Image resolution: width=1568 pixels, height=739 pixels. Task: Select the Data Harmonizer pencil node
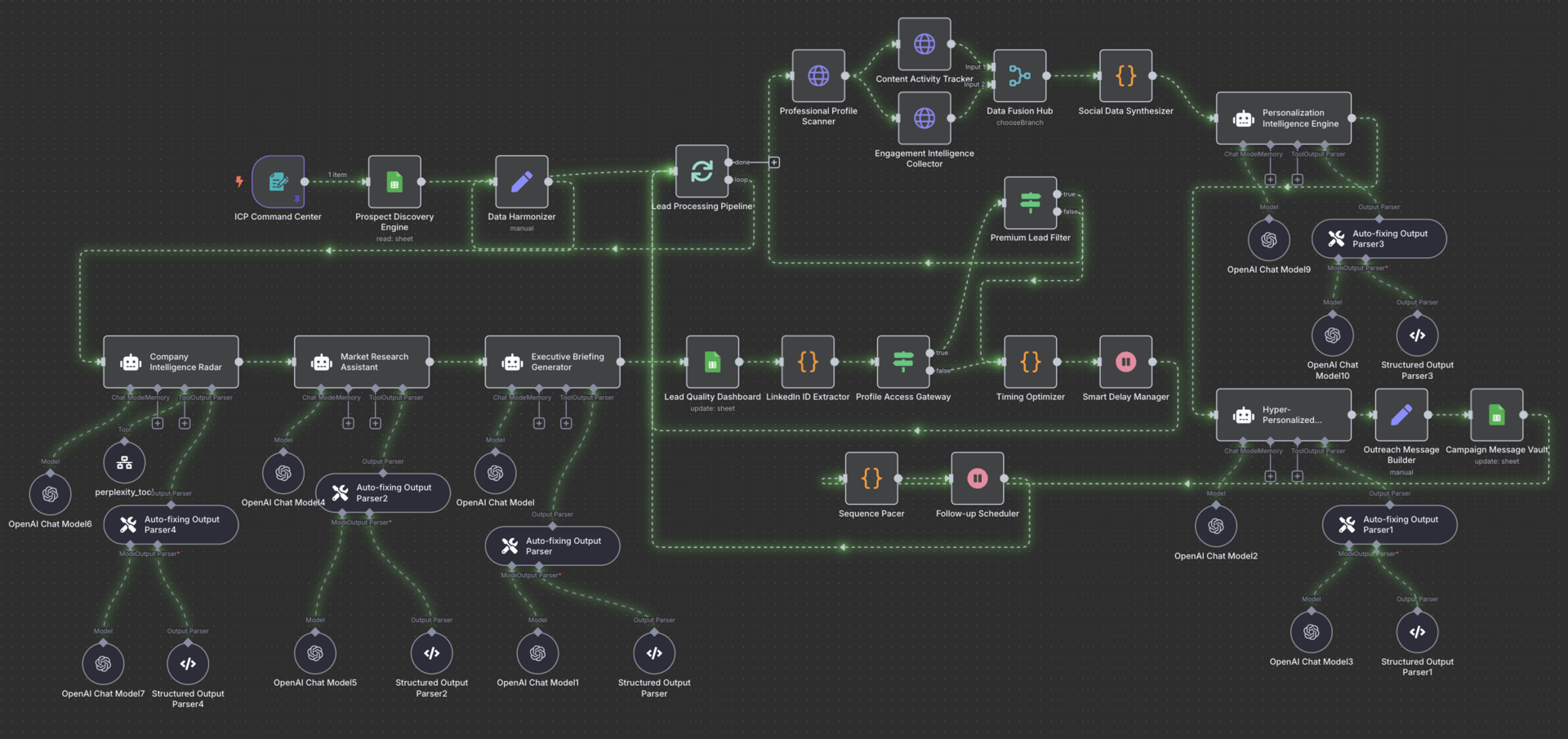coord(521,181)
